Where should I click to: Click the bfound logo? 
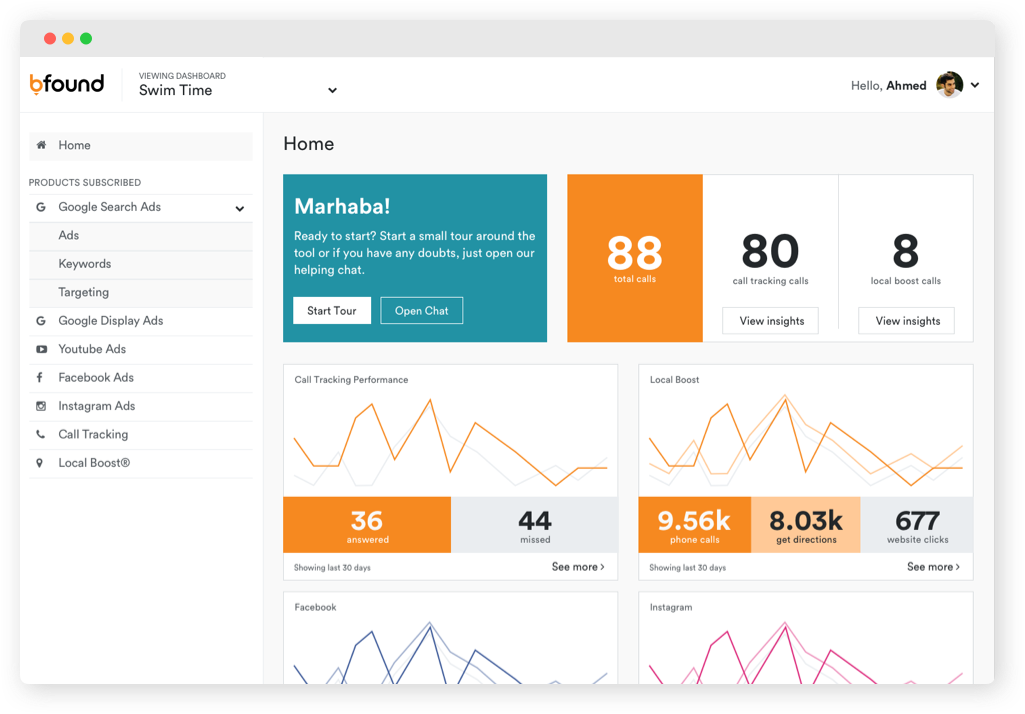click(67, 84)
